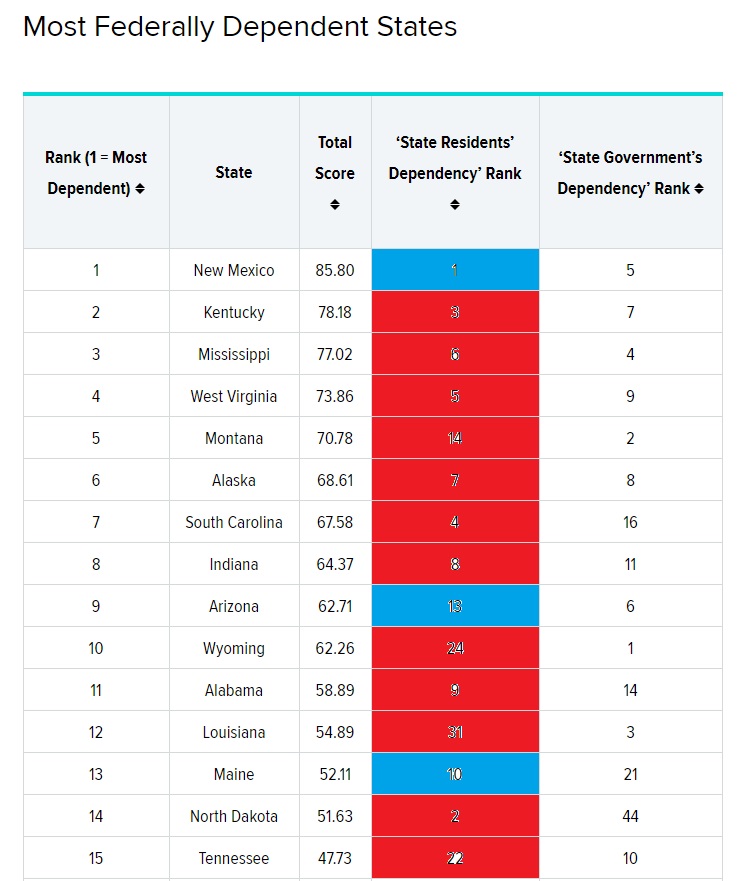738x881 pixels.
Task: Click the Tennessee state name
Action: pyautogui.click(x=234, y=859)
